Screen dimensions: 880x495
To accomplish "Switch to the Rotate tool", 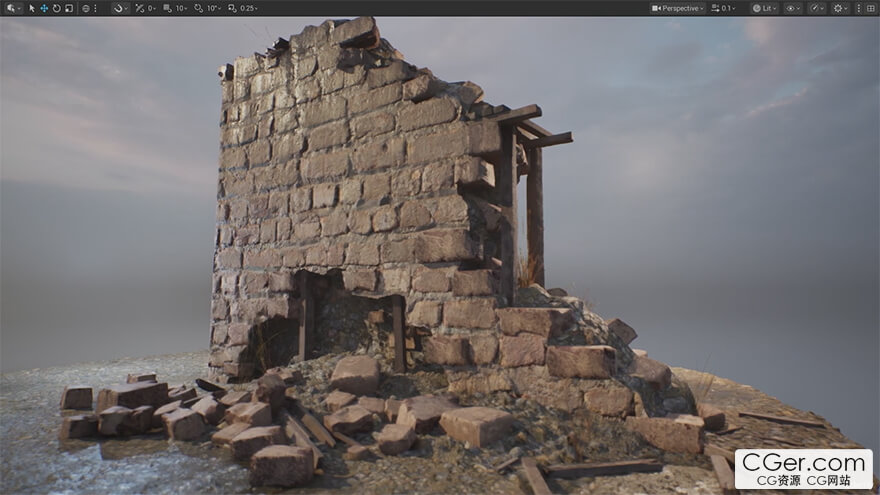I will coord(56,8).
